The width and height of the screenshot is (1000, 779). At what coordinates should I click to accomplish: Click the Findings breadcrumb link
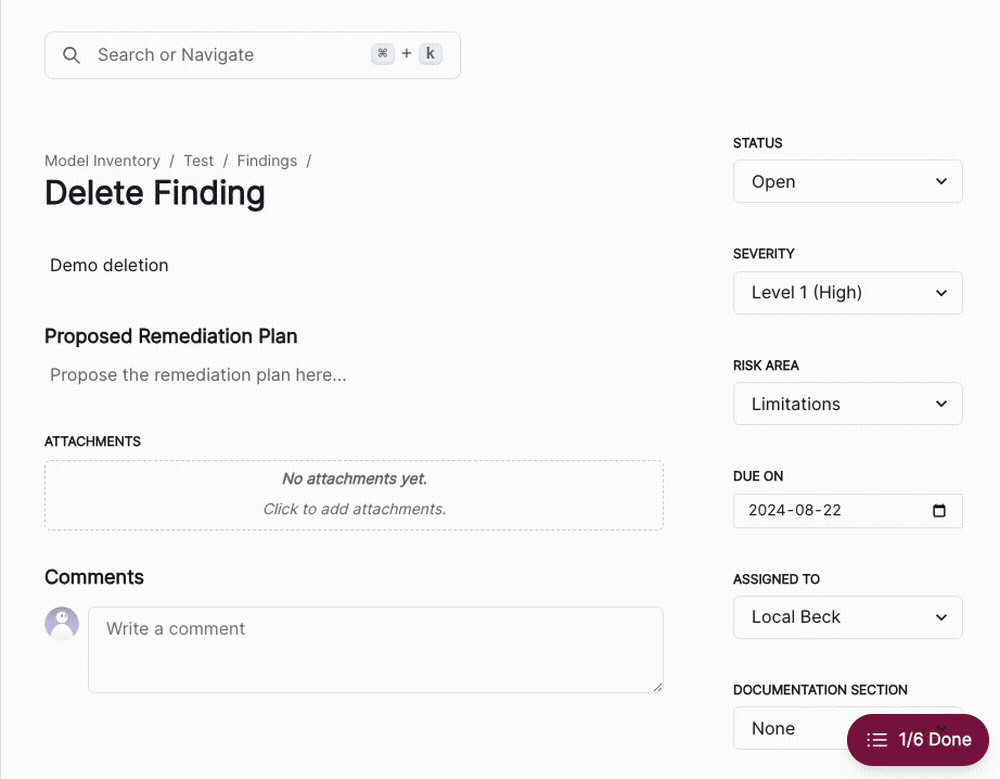coord(267,160)
